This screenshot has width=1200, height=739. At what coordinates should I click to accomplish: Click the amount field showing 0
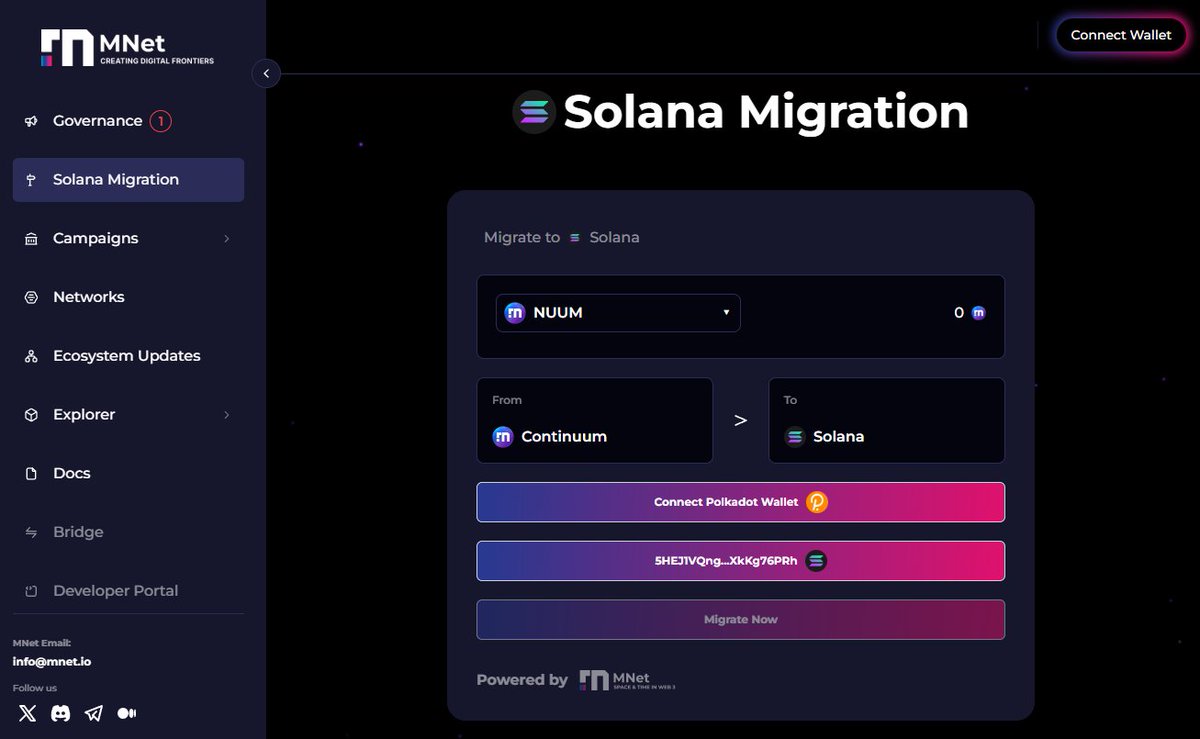[959, 313]
